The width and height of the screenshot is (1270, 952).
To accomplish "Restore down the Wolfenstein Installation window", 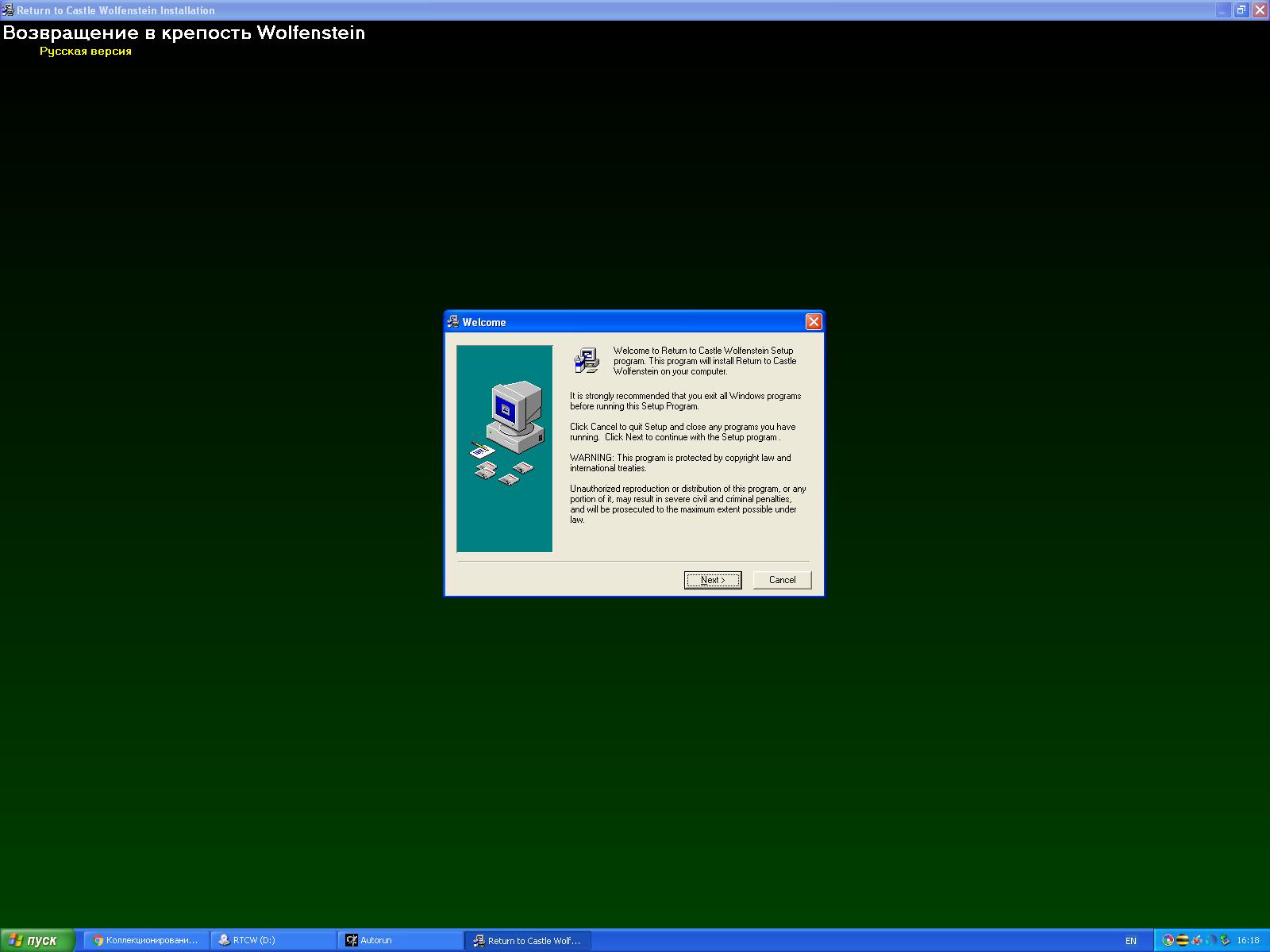I will click(1241, 10).
